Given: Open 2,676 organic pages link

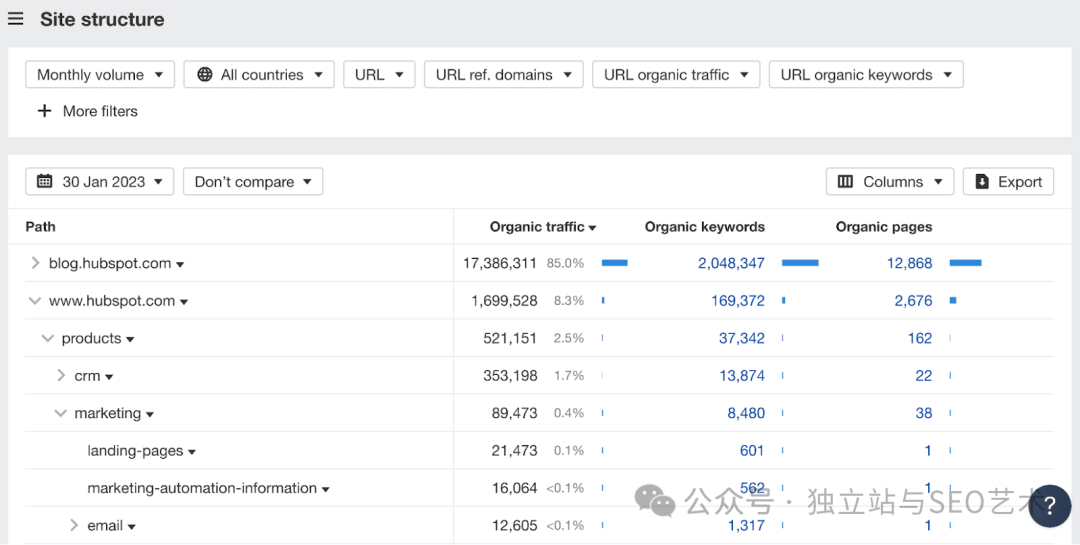Looking at the screenshot, I should 913,300.
